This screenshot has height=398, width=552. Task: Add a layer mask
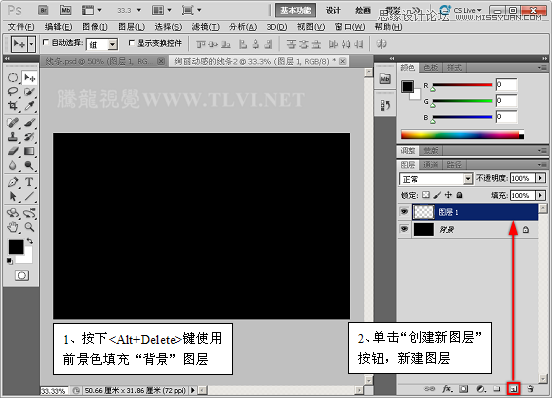point(464,389)
